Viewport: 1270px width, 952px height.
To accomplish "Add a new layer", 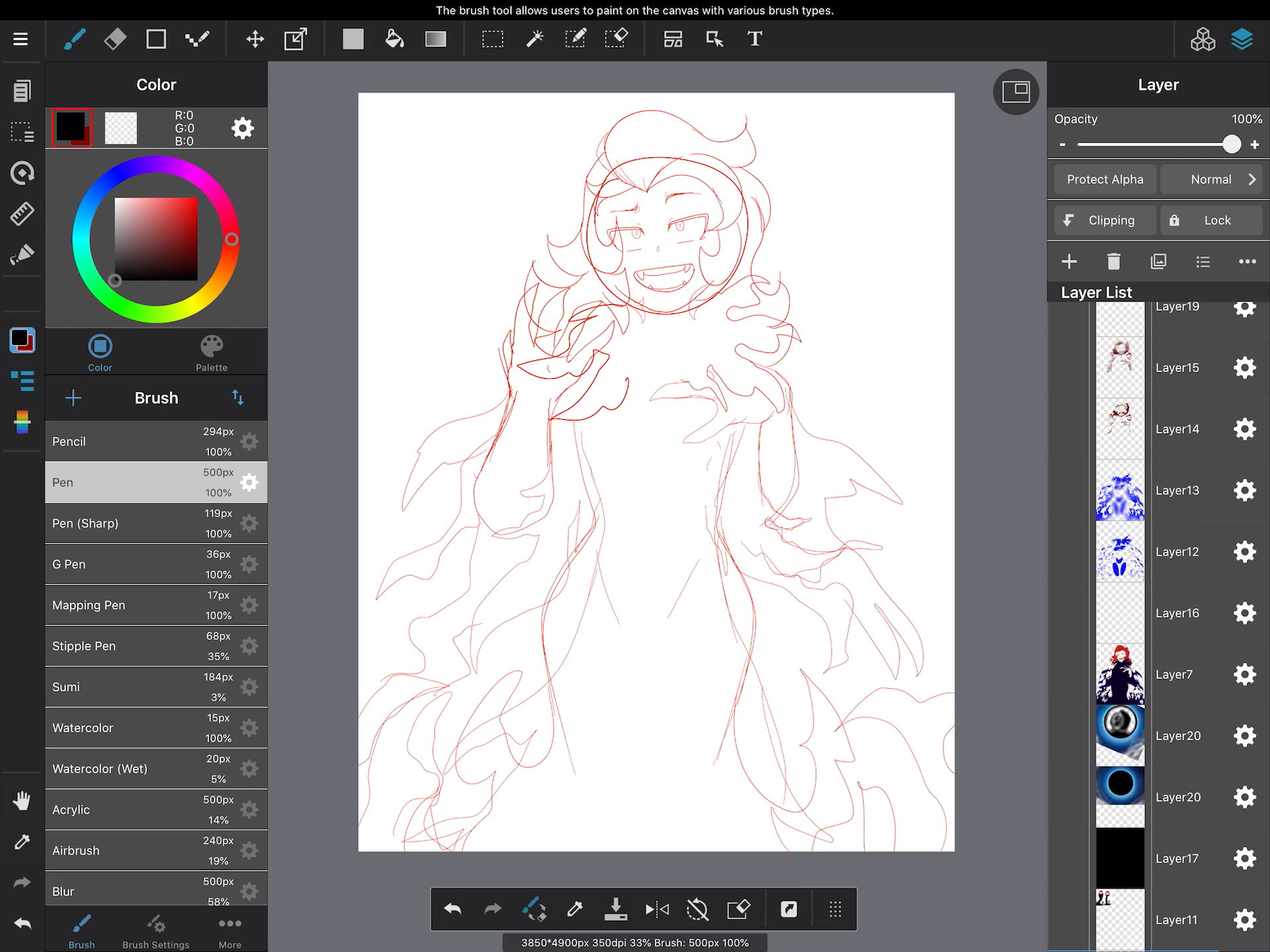I will [1070, 262].
